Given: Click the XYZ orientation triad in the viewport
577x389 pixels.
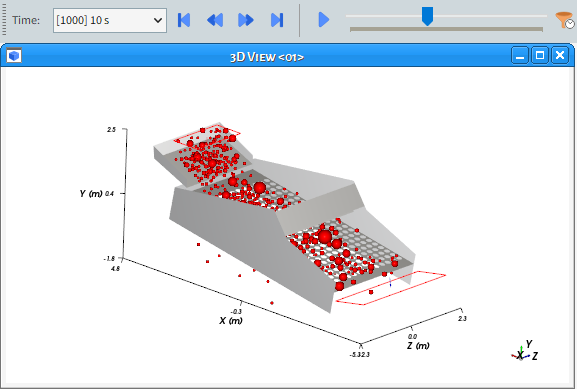Looking at the screenshot, I should pyautogui.click(x=524, y=352).
